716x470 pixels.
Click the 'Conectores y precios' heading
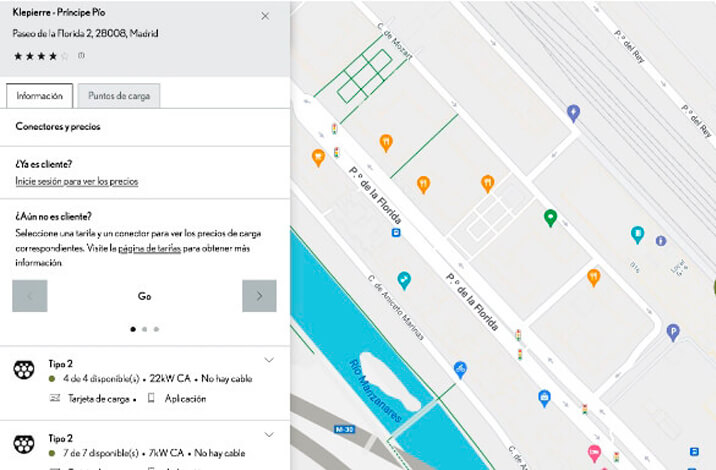58,127
